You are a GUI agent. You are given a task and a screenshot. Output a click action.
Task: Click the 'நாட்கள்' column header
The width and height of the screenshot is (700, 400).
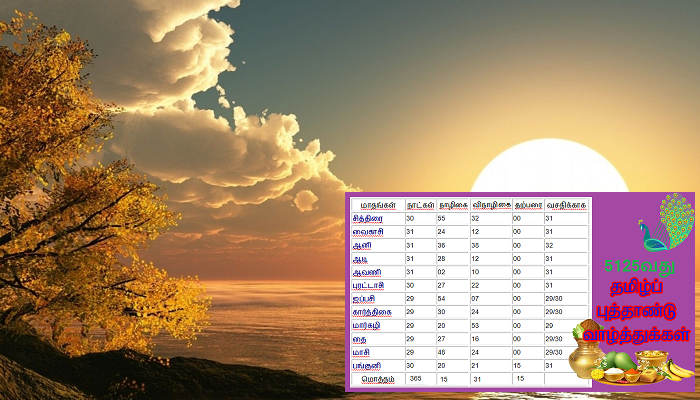pyautogui.click(x=421, y=205)
